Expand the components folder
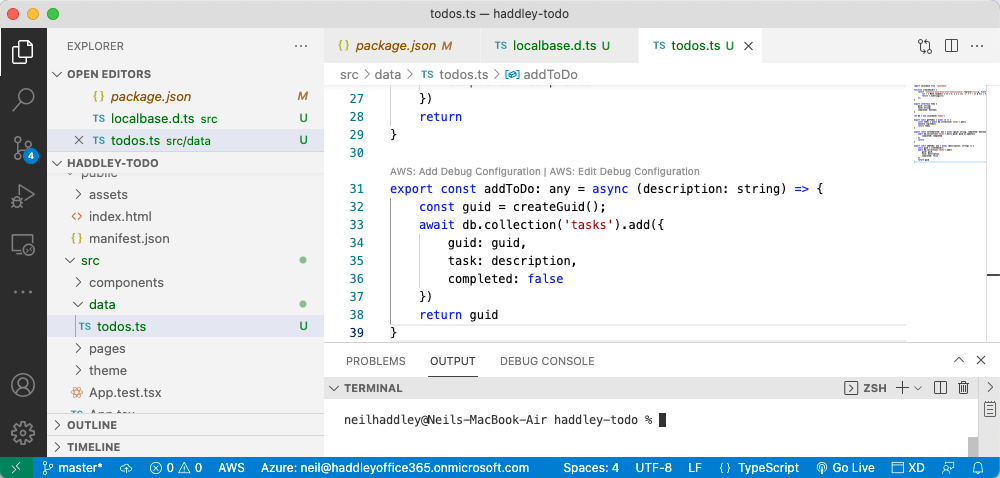Screen dimensions: 1000x478 pyautogui.click(x=126, y=283)
